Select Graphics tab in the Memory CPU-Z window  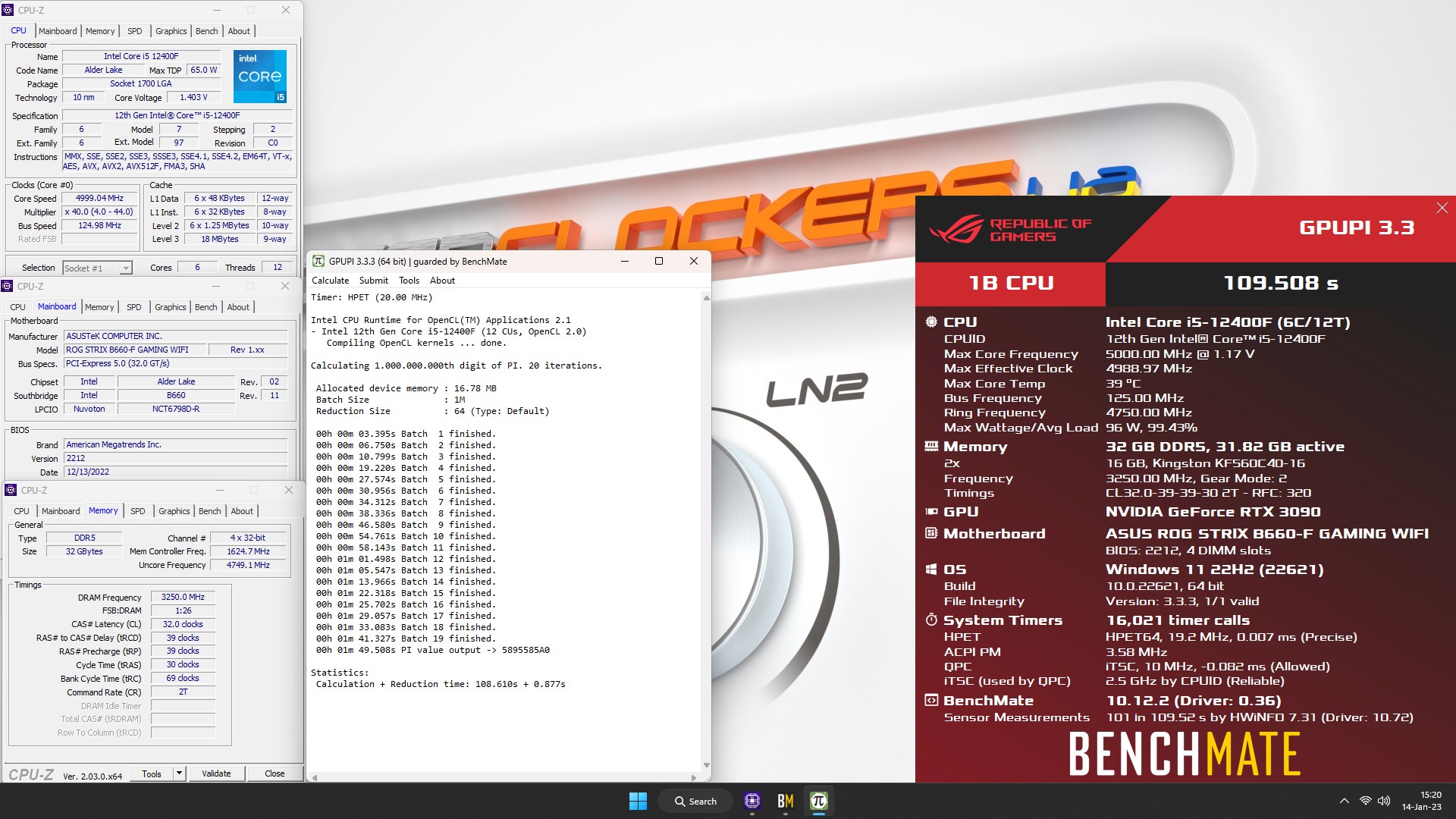coord(174,511)
